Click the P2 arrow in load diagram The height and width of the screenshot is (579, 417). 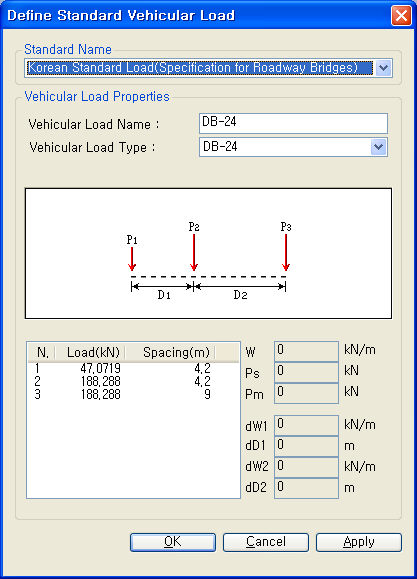[194, 253]
